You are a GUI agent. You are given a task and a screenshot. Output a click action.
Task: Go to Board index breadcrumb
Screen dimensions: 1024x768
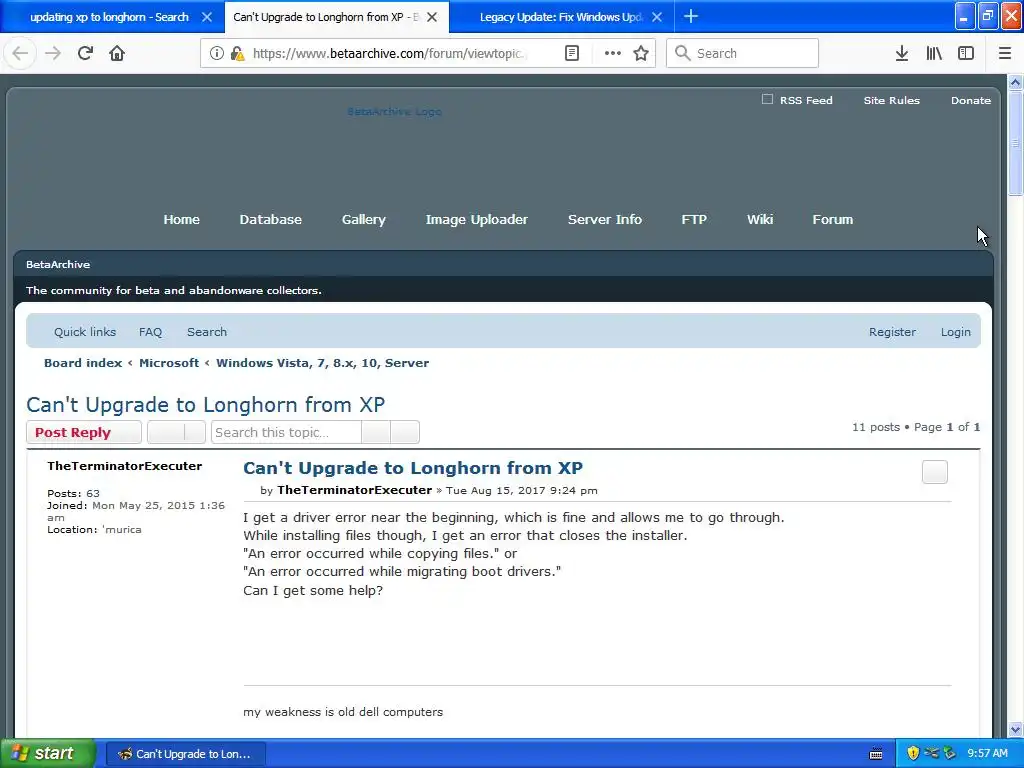tap(83, 362)
